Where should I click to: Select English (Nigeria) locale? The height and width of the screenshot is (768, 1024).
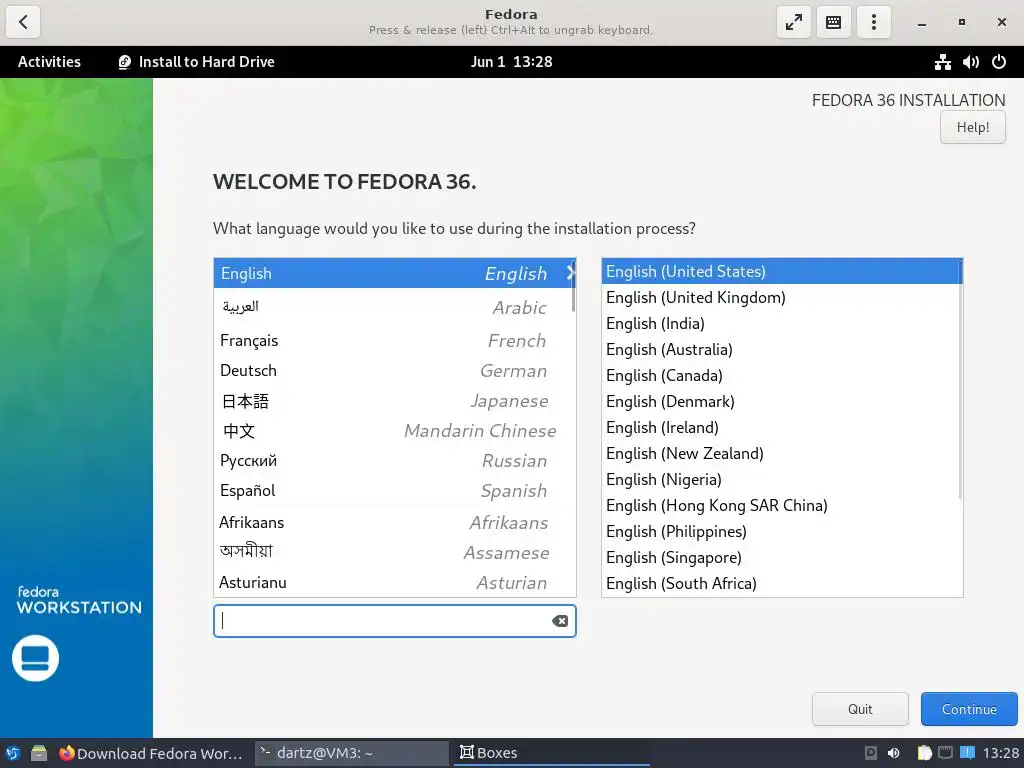point(782,479)
